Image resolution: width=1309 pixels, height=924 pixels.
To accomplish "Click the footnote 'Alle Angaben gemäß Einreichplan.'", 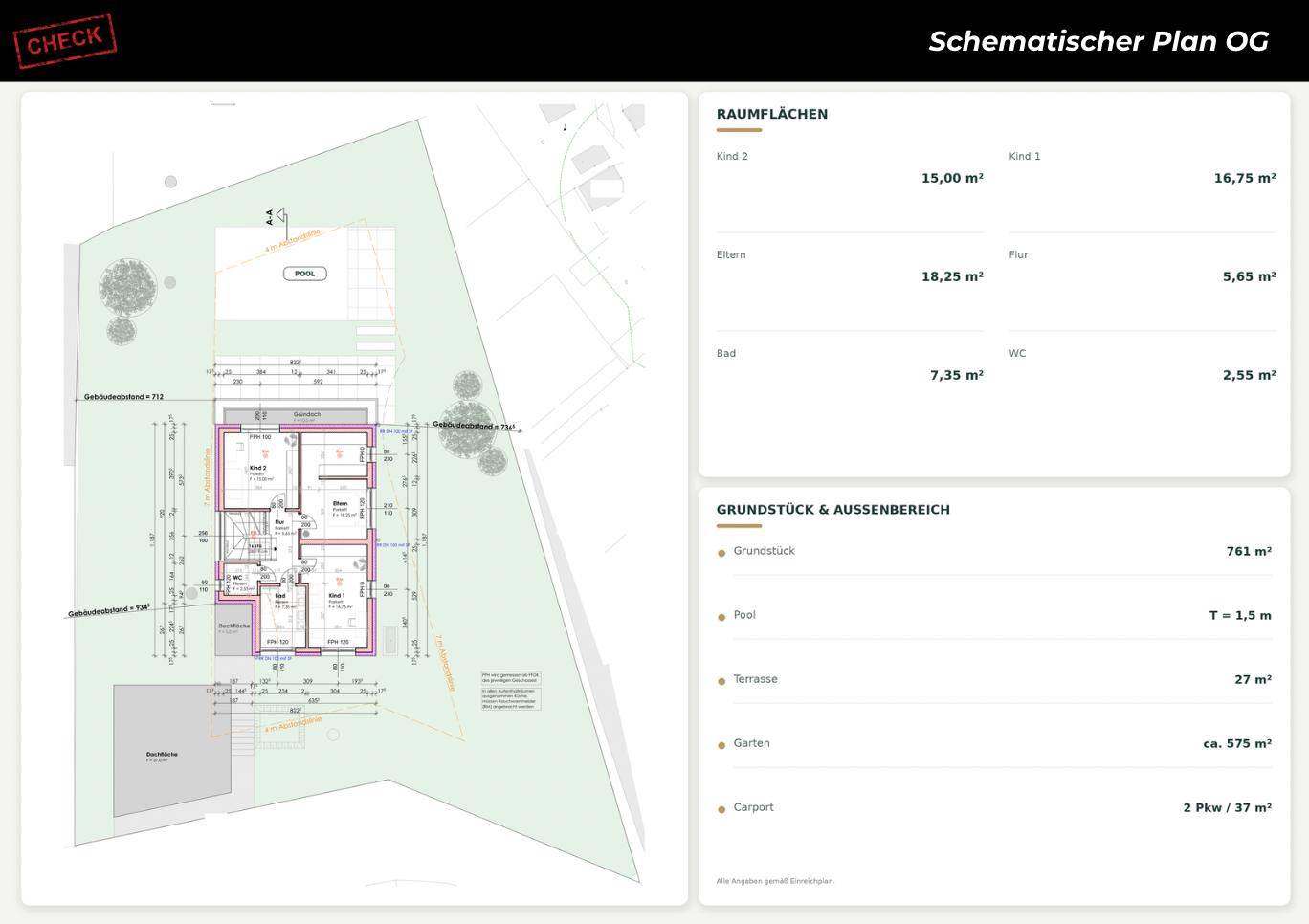I will pyautogui.click(x=775, y=881).
